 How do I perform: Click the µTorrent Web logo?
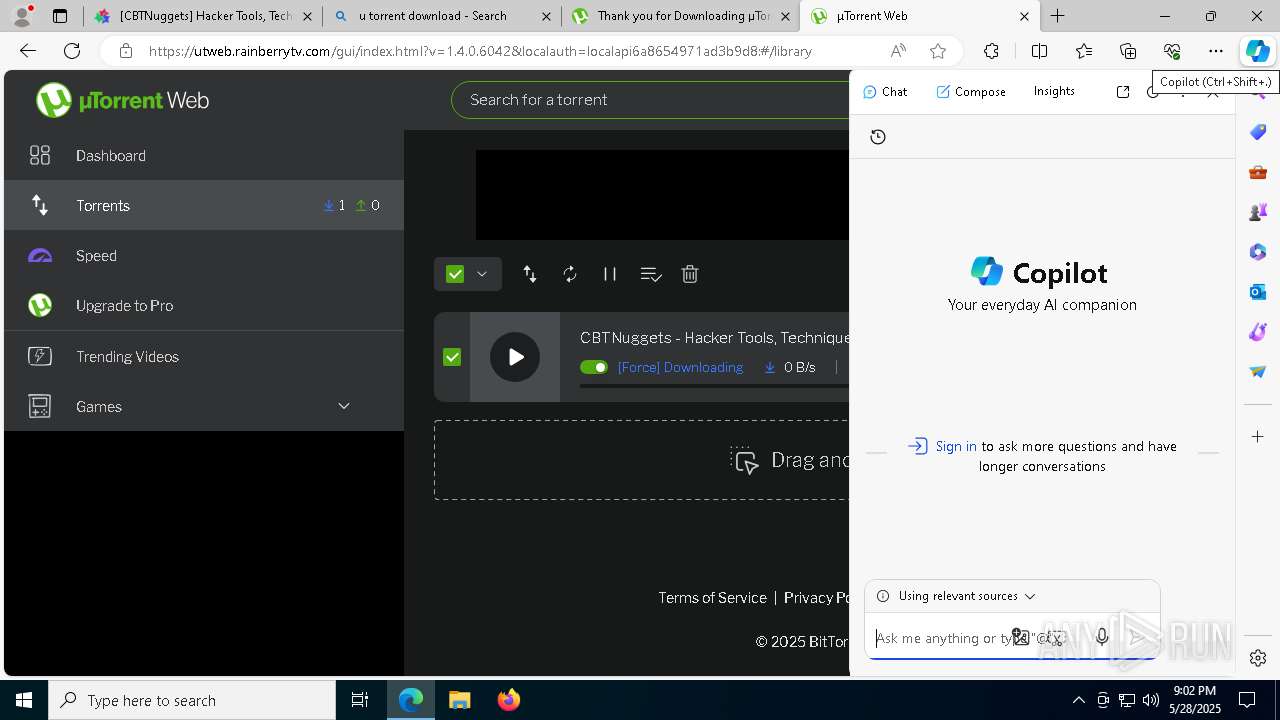[122, 100]
